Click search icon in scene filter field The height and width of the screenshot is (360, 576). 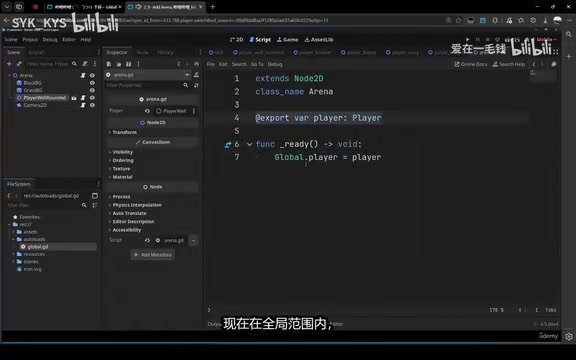click(74, 64)
